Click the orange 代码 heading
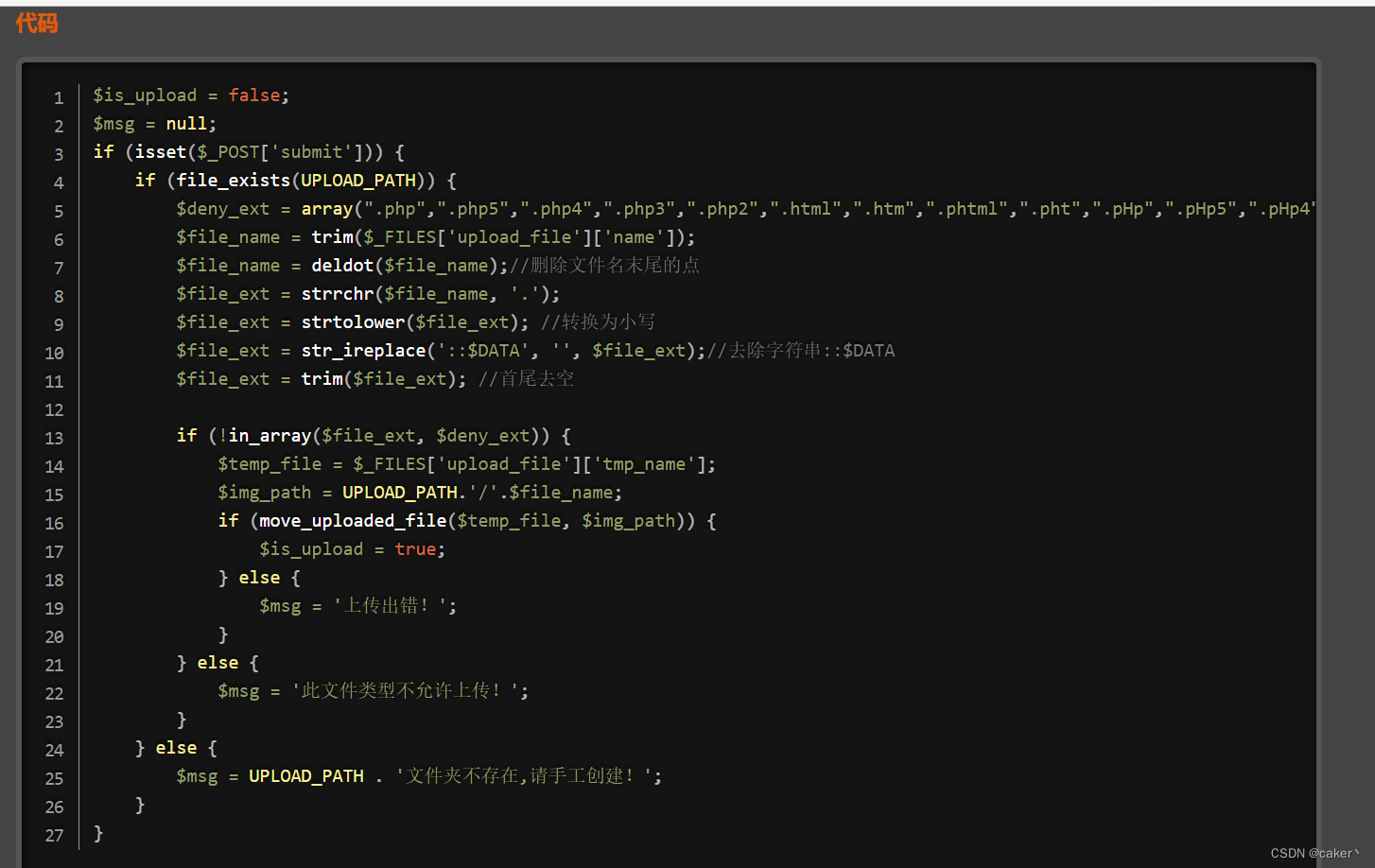This screenshot has height=868, width=1375. 37,23
